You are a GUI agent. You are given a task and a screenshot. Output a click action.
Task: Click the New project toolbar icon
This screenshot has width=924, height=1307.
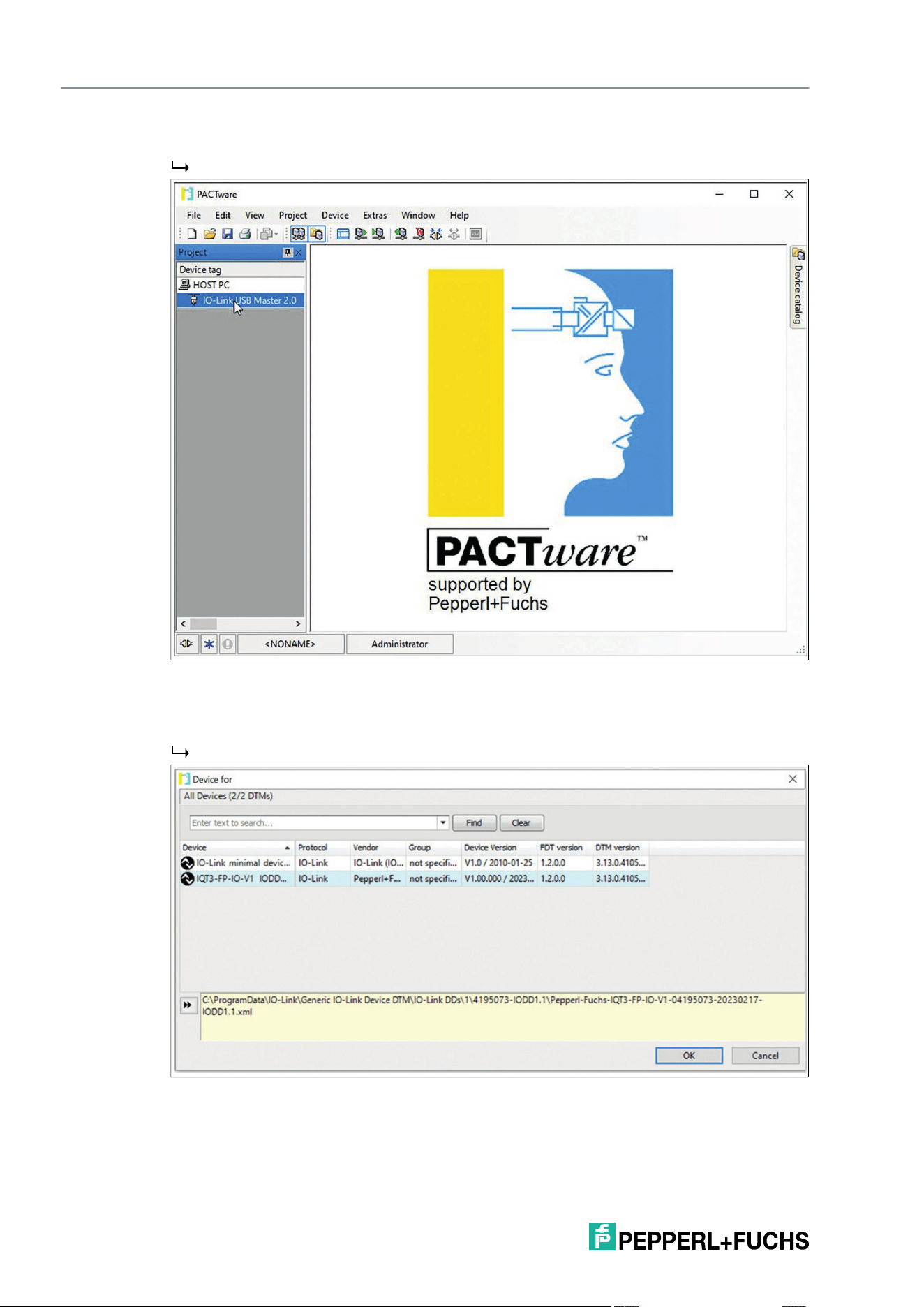click(x=192, y=234)
